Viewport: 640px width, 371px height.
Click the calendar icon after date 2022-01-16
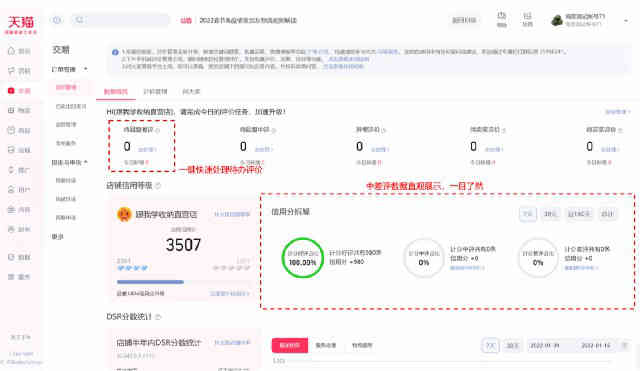pos(624,346)
